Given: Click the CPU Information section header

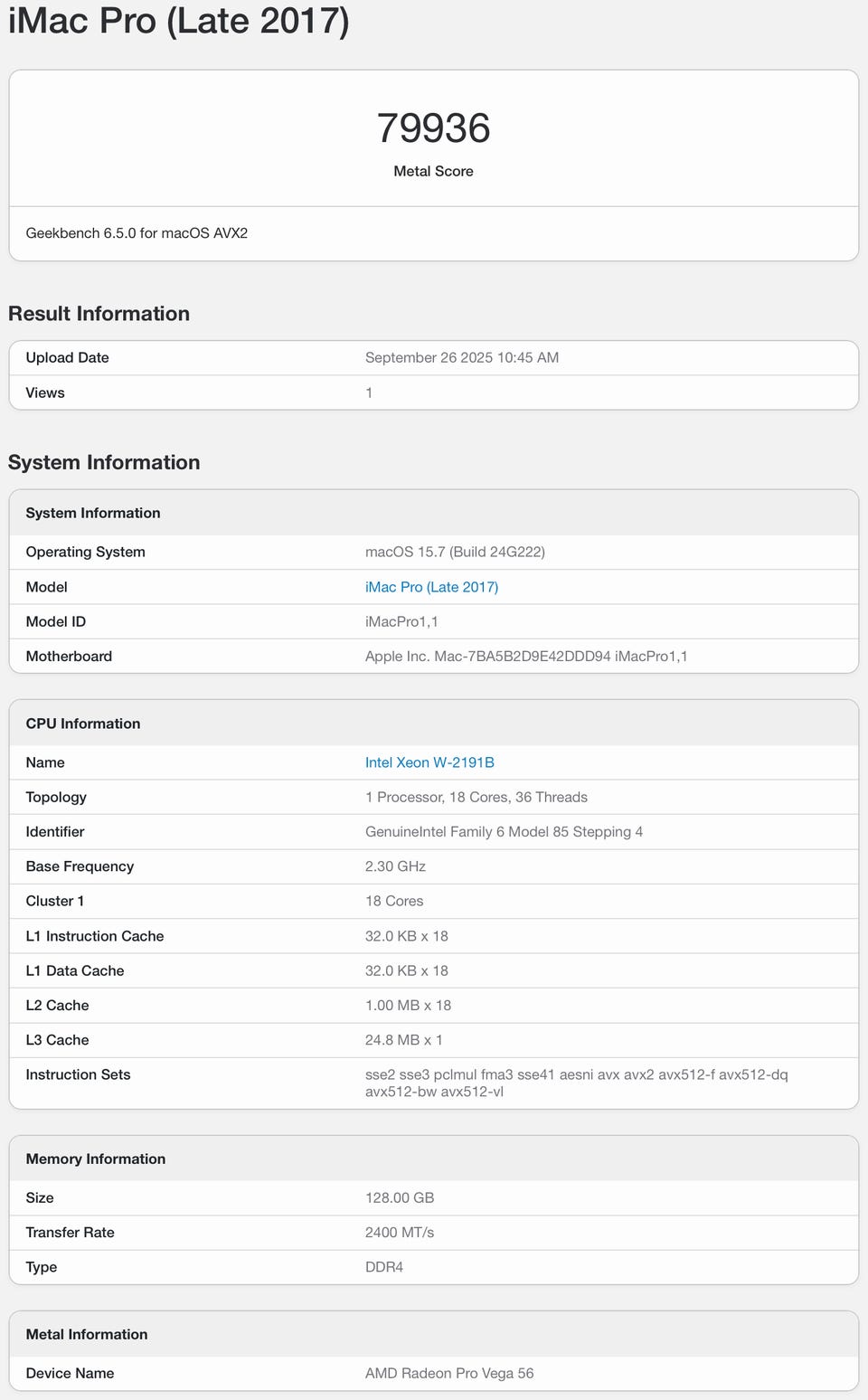Looking at the screenshot, I should 83,724.
